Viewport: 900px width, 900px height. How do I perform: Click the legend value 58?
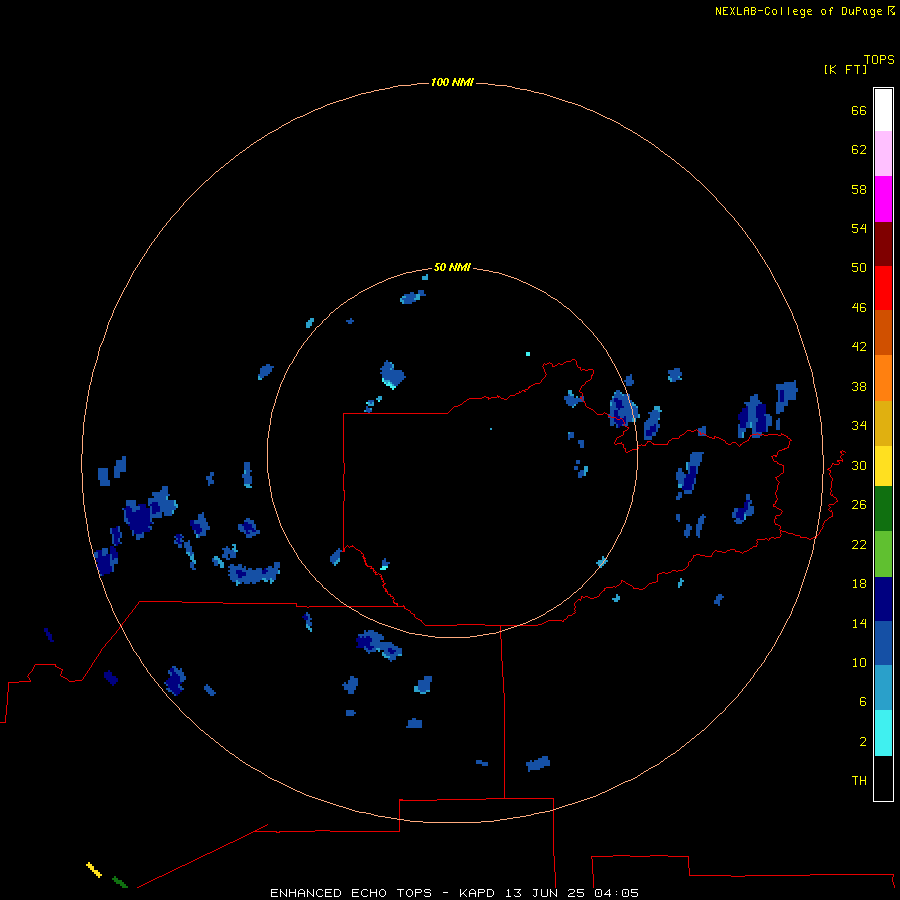(x=859, y=189)
